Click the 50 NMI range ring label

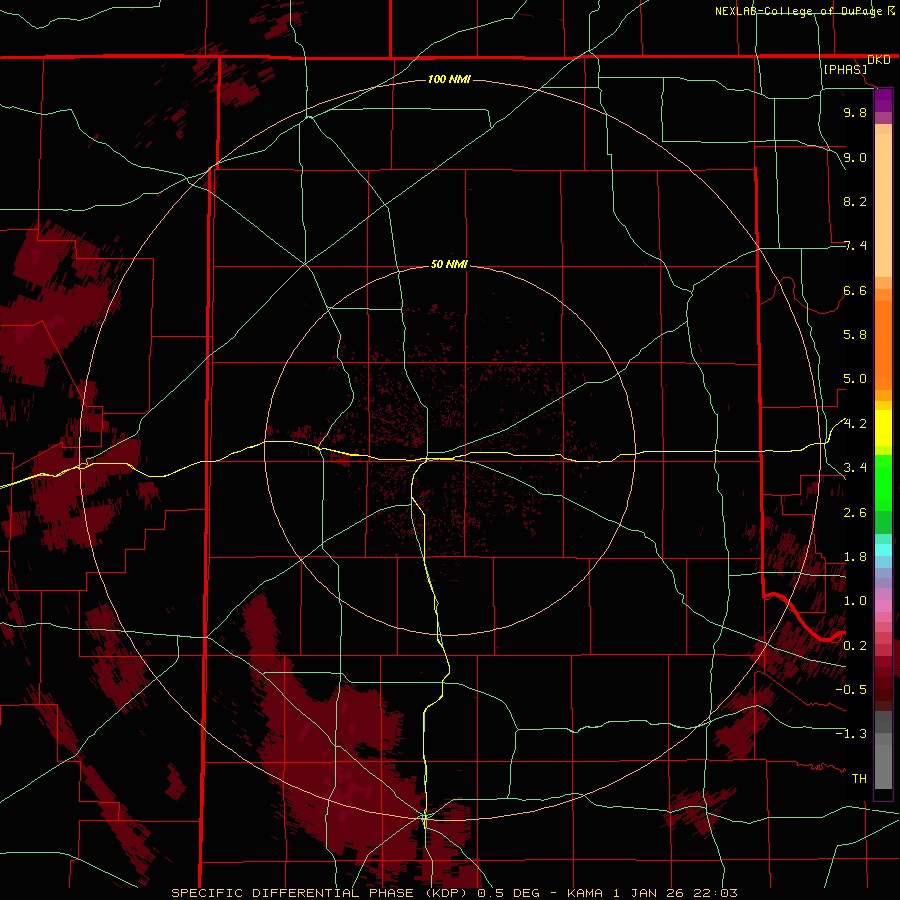click(x=449, y=264)
